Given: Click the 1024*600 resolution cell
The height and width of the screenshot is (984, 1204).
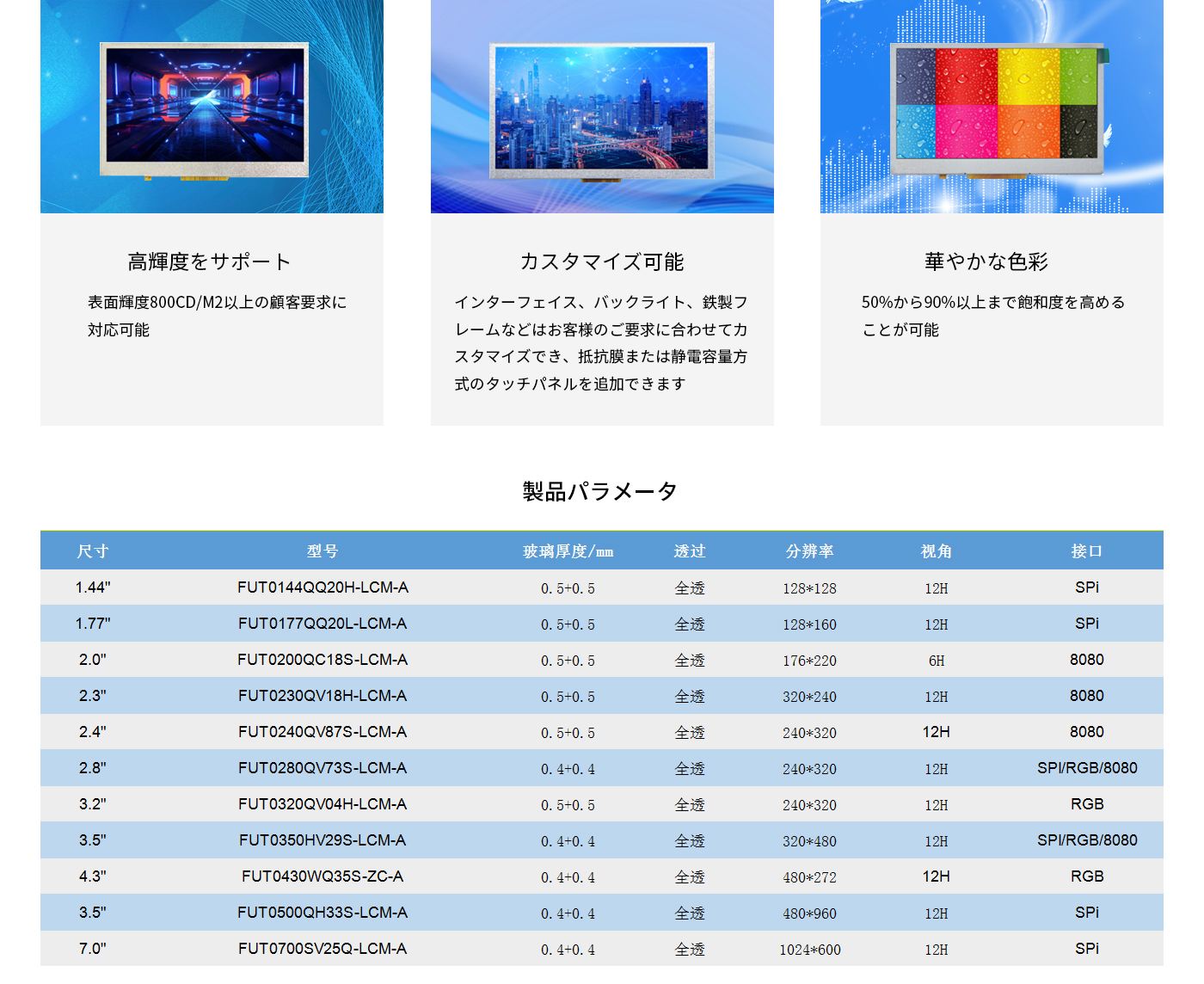Looking at the screenshot, I should coord(809,950).
